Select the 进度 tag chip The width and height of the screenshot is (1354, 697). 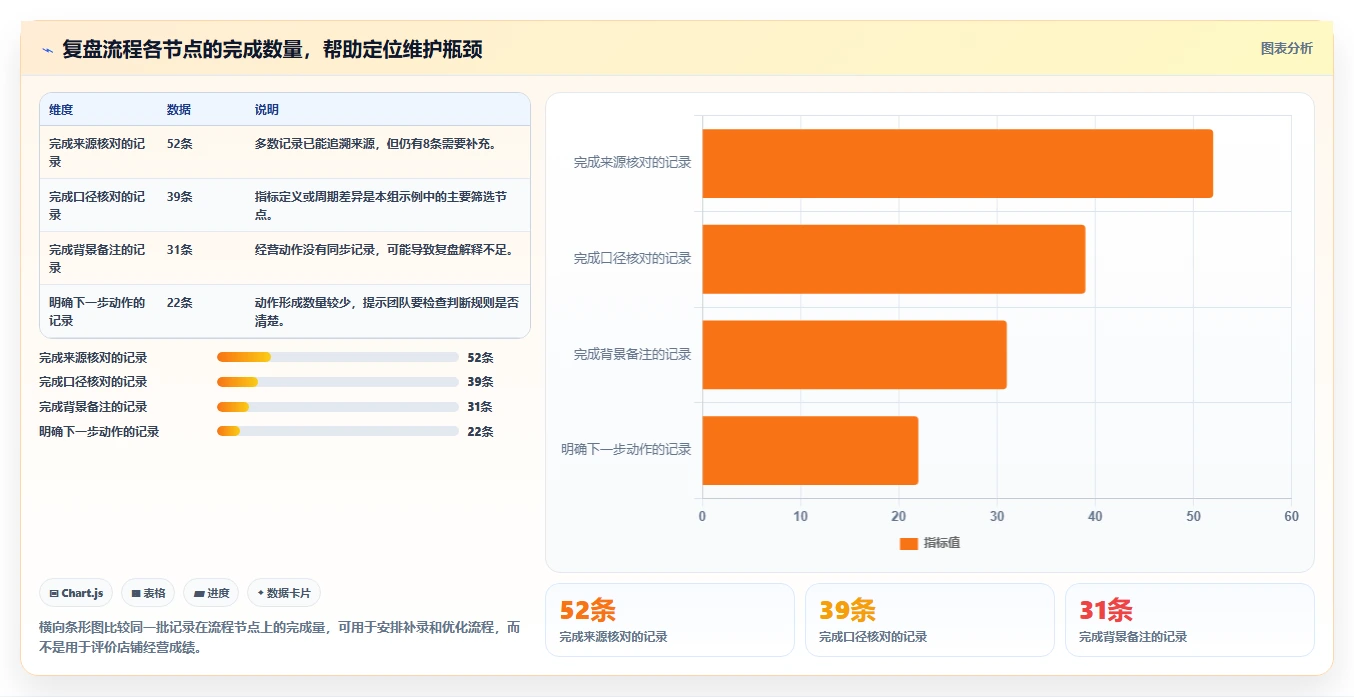211,593
